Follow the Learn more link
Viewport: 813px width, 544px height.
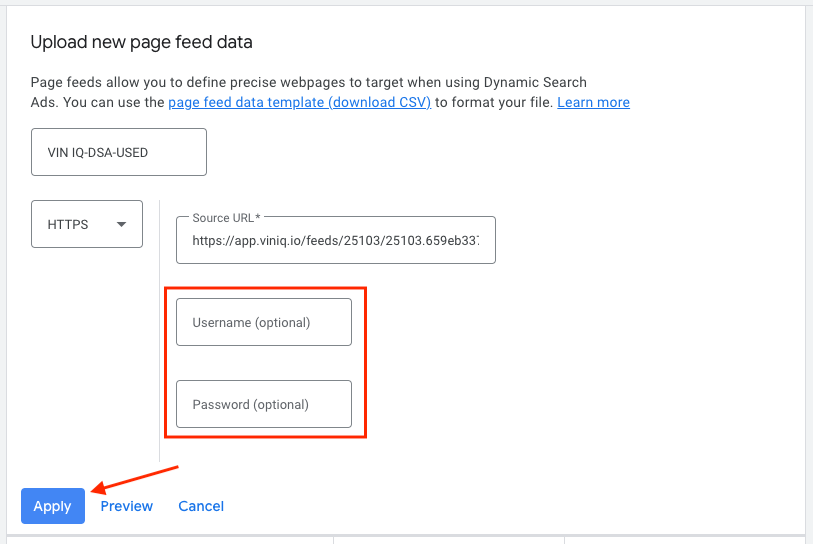[593, 102]
